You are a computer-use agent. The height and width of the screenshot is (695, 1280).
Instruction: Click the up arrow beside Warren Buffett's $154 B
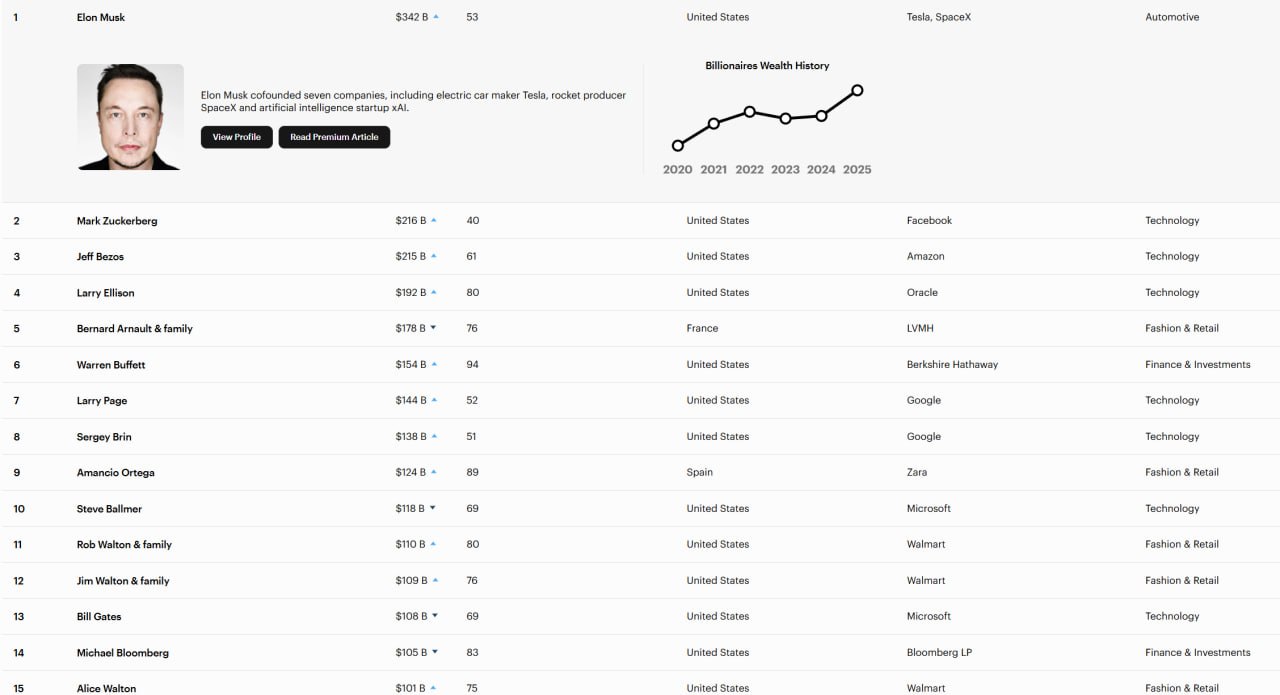click(434, 364)
